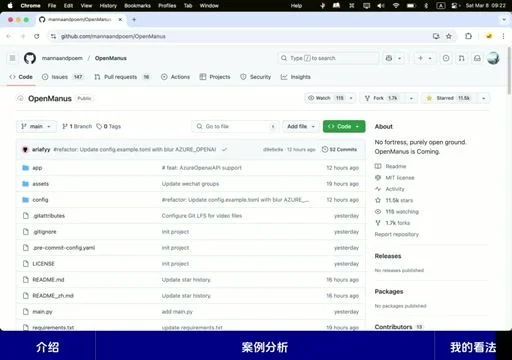
Task: Open the assets folder
Action: pos(40,184)
